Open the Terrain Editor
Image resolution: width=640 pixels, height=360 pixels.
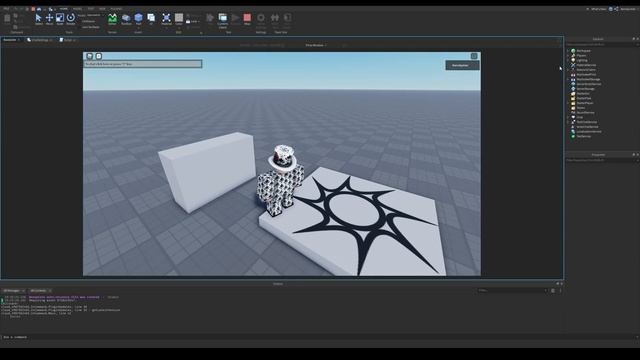[x=112, y=19]
